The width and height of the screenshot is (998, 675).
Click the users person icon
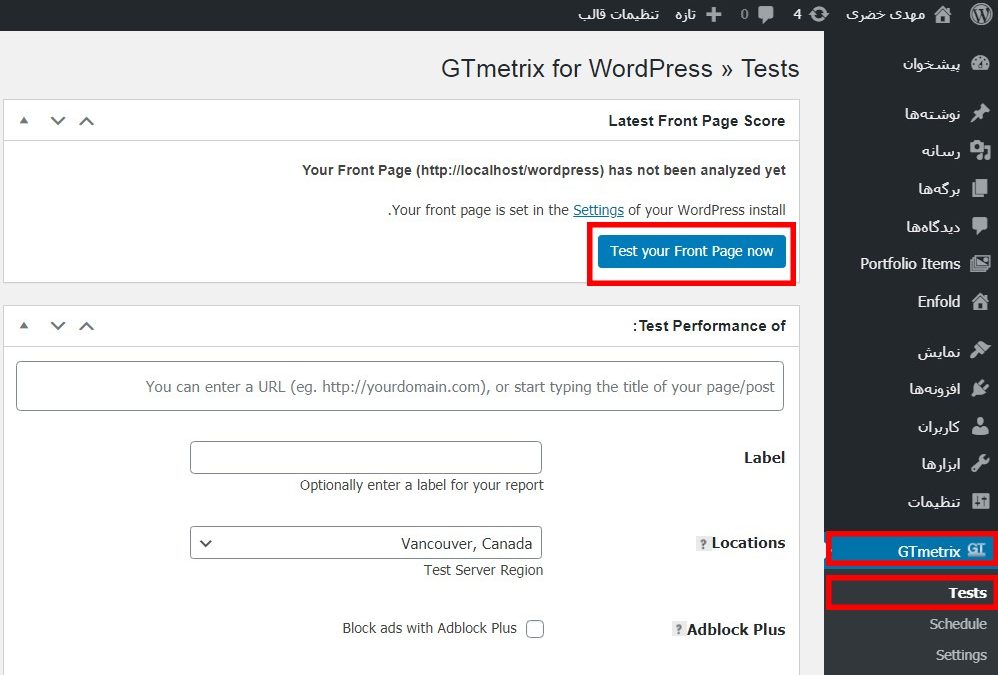(x=980, y=426)
